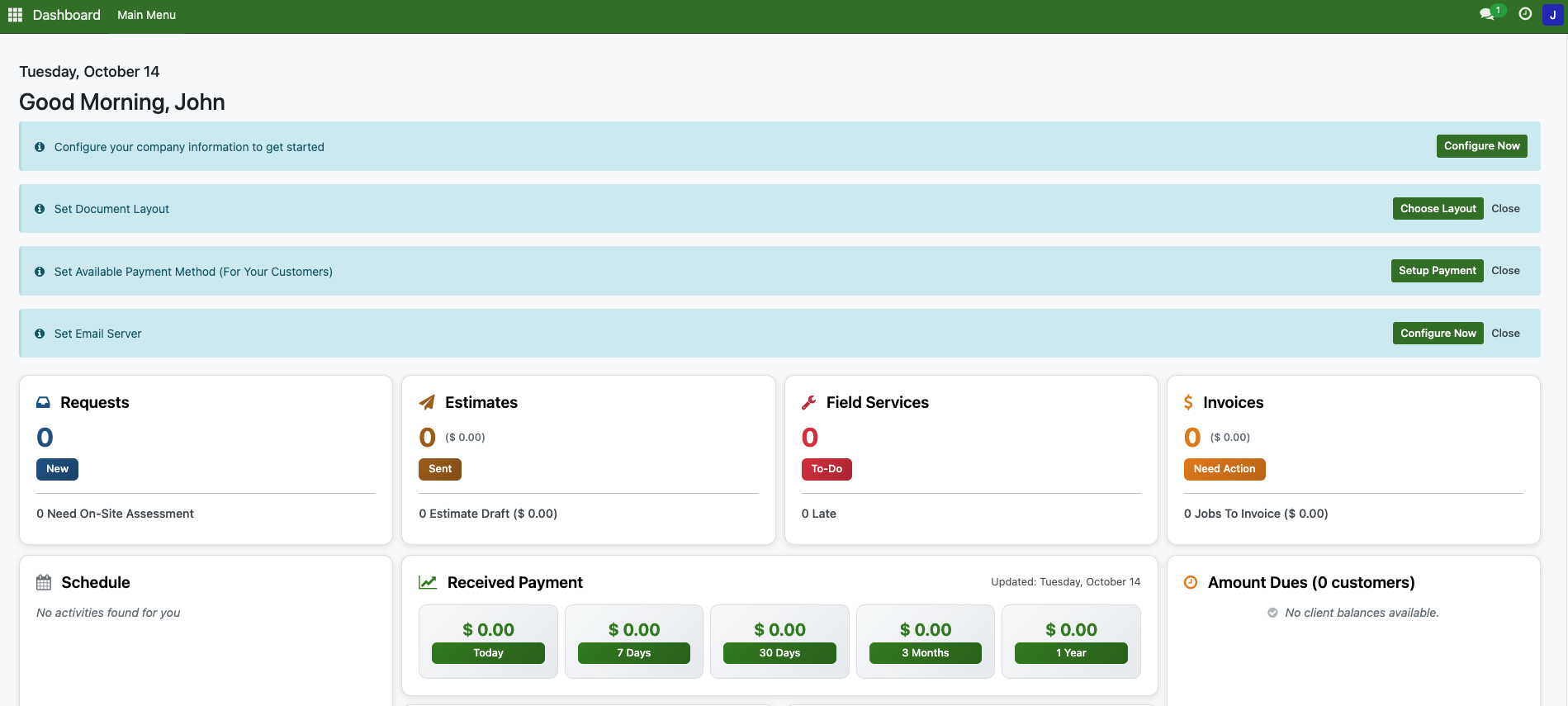Click the Field Services wrench icon
This screenshot has height=706, width=1568.
809,402
